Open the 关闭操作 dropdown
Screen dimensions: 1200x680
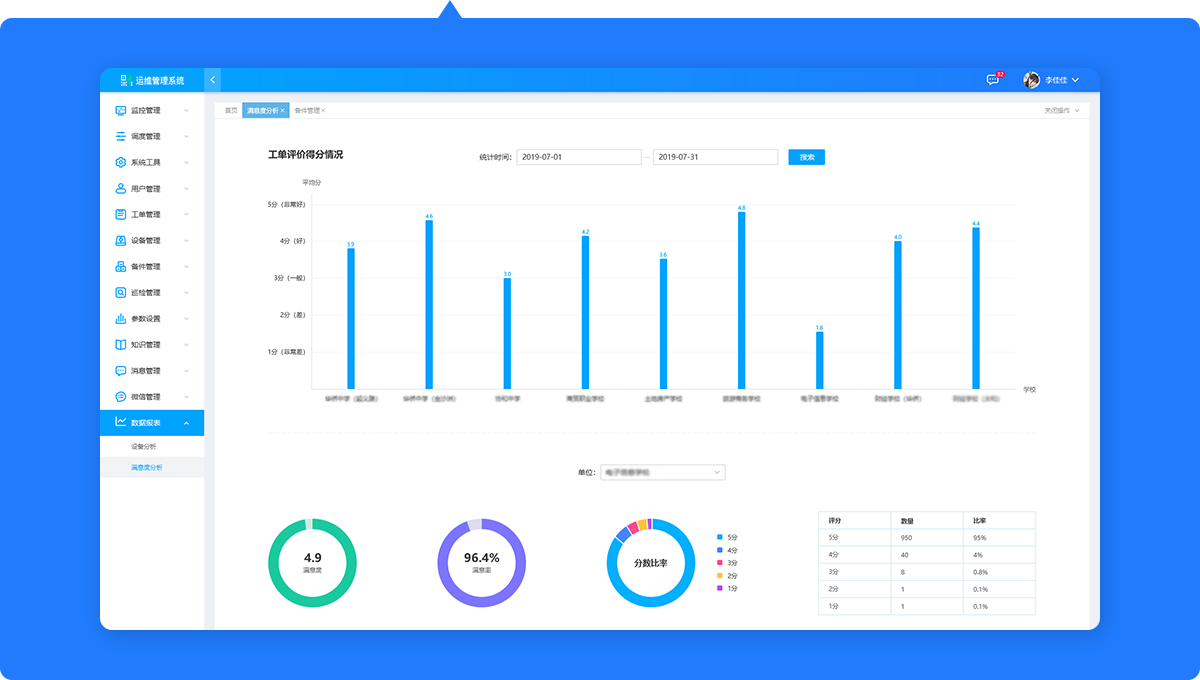tap(1062, 110)
